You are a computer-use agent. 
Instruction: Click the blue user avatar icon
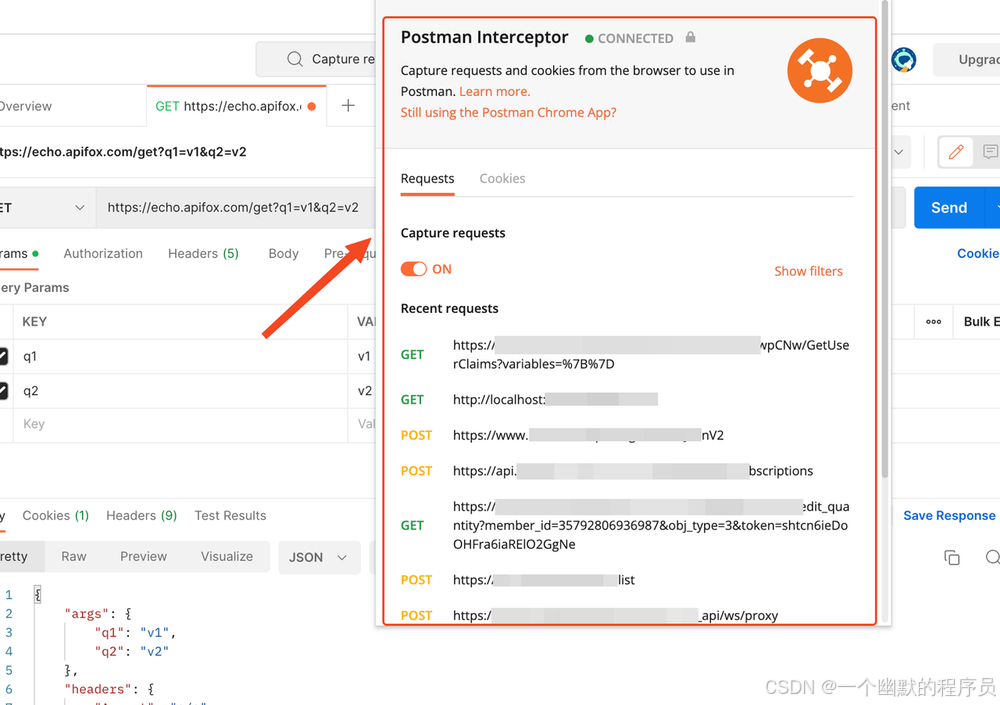click(904, 60)
